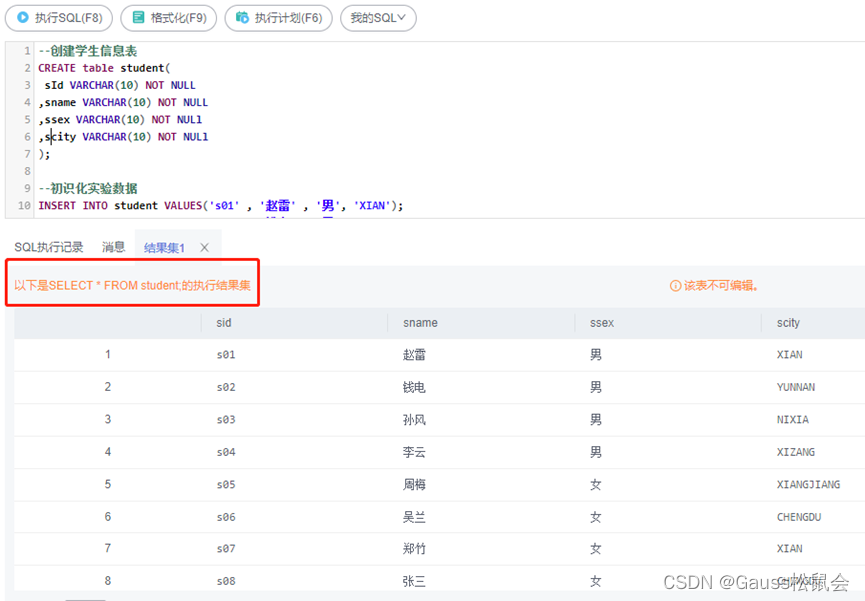The width and height of the screenshot is (865, 601).
Task: Switch to the SQL执行记录 tab
Action: (49, 247)
